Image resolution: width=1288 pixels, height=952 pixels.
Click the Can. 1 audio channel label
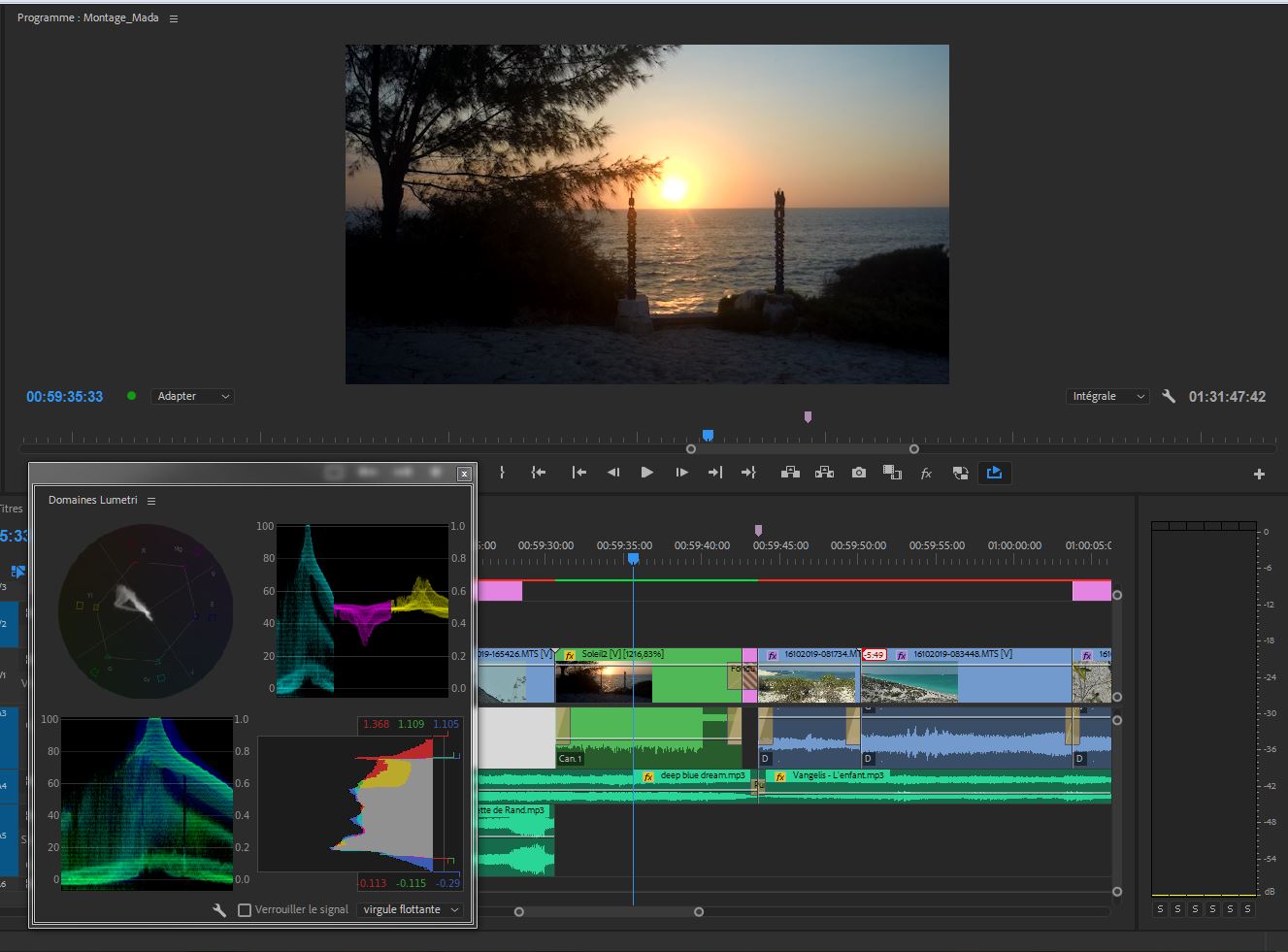tap(570, 759)
